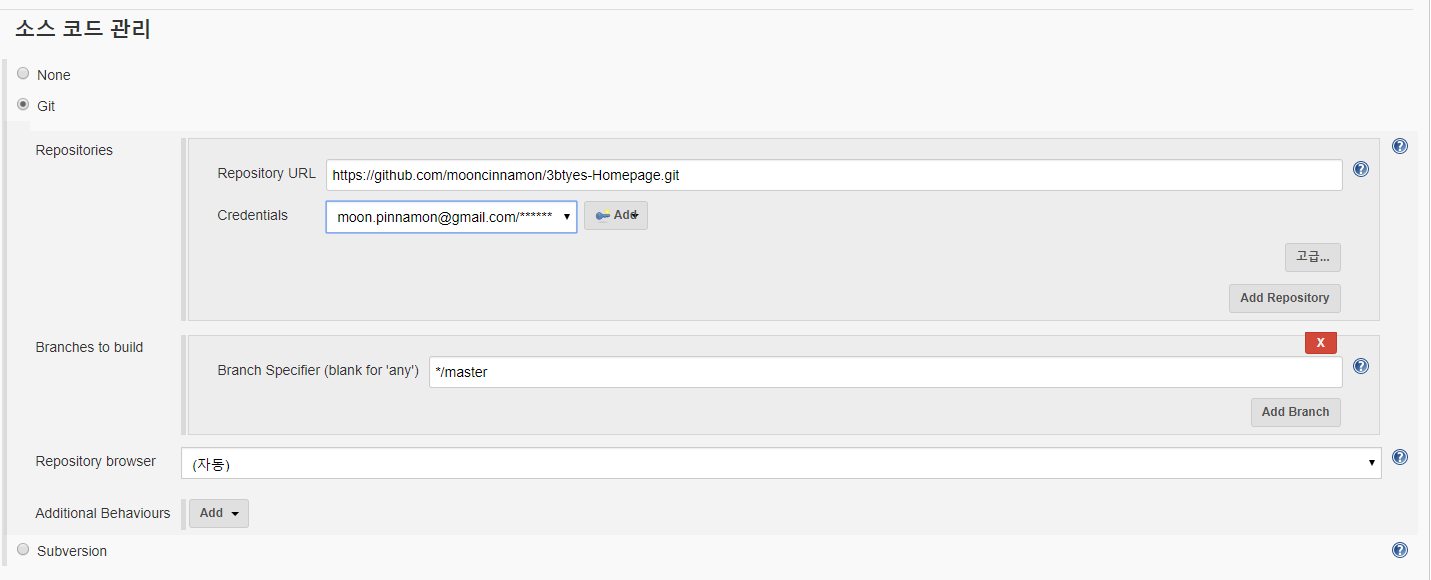Select the Git radio button
1431x580 pixels.
pos(23,104)
